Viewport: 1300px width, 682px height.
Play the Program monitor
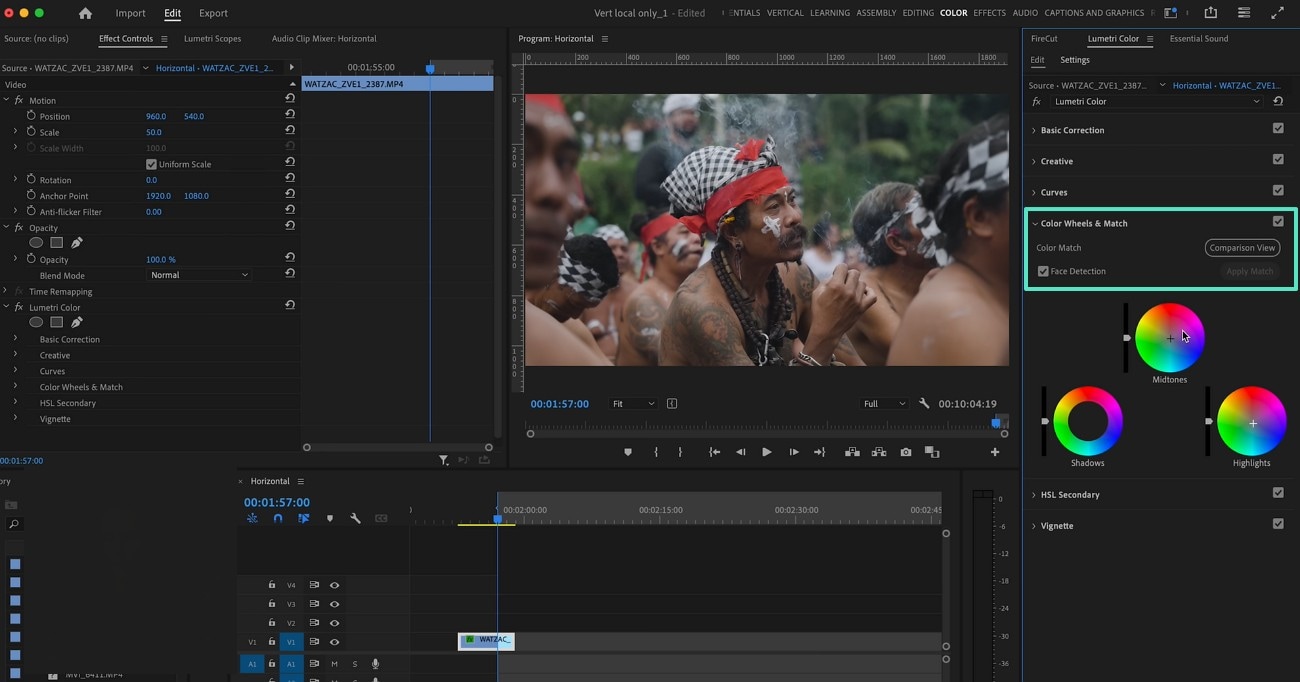pos(767,452)
